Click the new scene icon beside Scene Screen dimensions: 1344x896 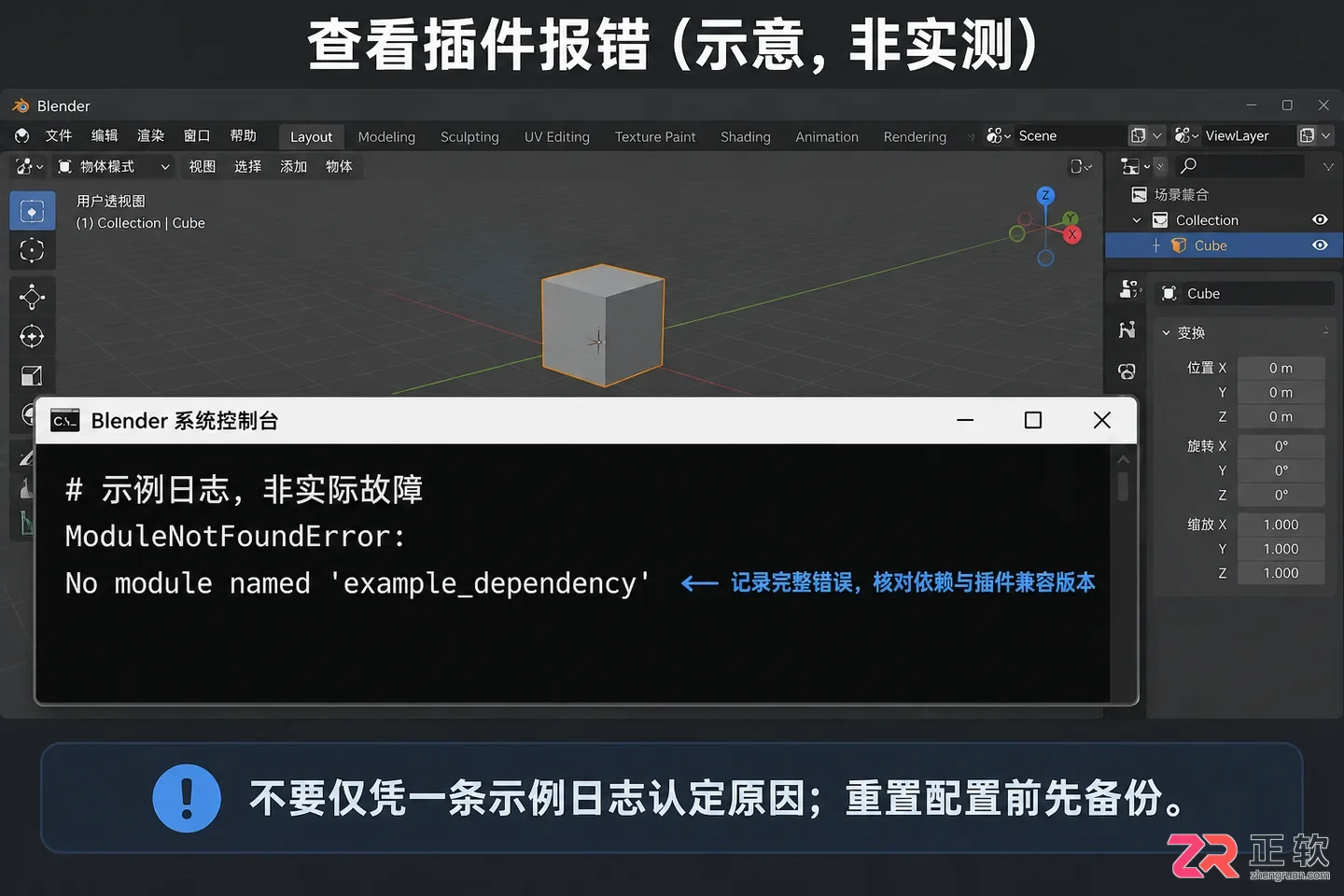(1138, 136)
